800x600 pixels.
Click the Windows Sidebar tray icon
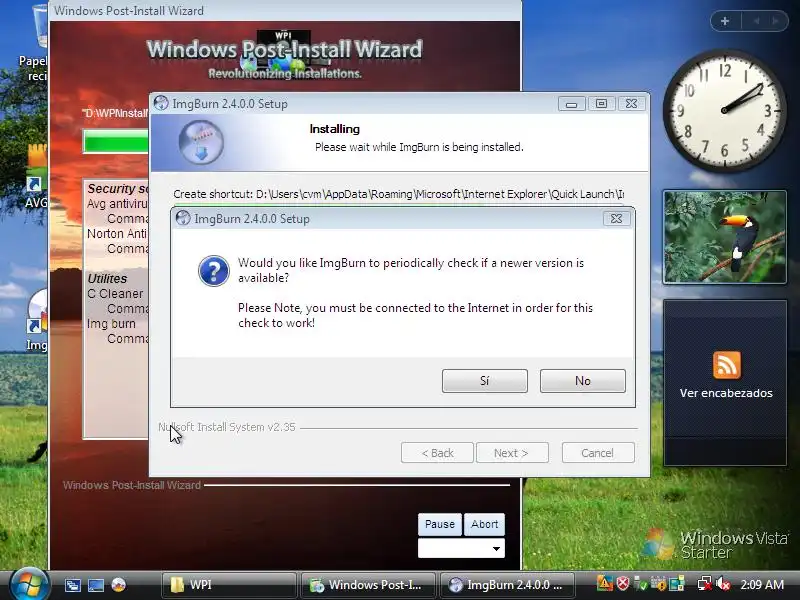677,583
